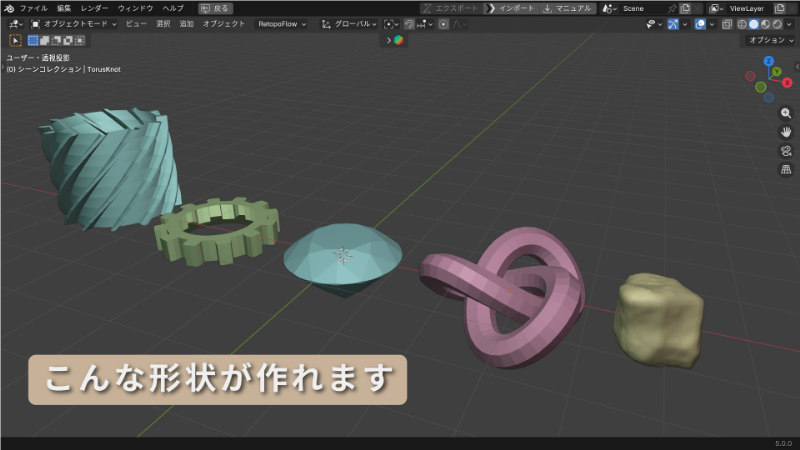The height and width of the screenshot is (450, 800).
Task: Open the RetopoFlow dropdown
Action: click(284, 23)
